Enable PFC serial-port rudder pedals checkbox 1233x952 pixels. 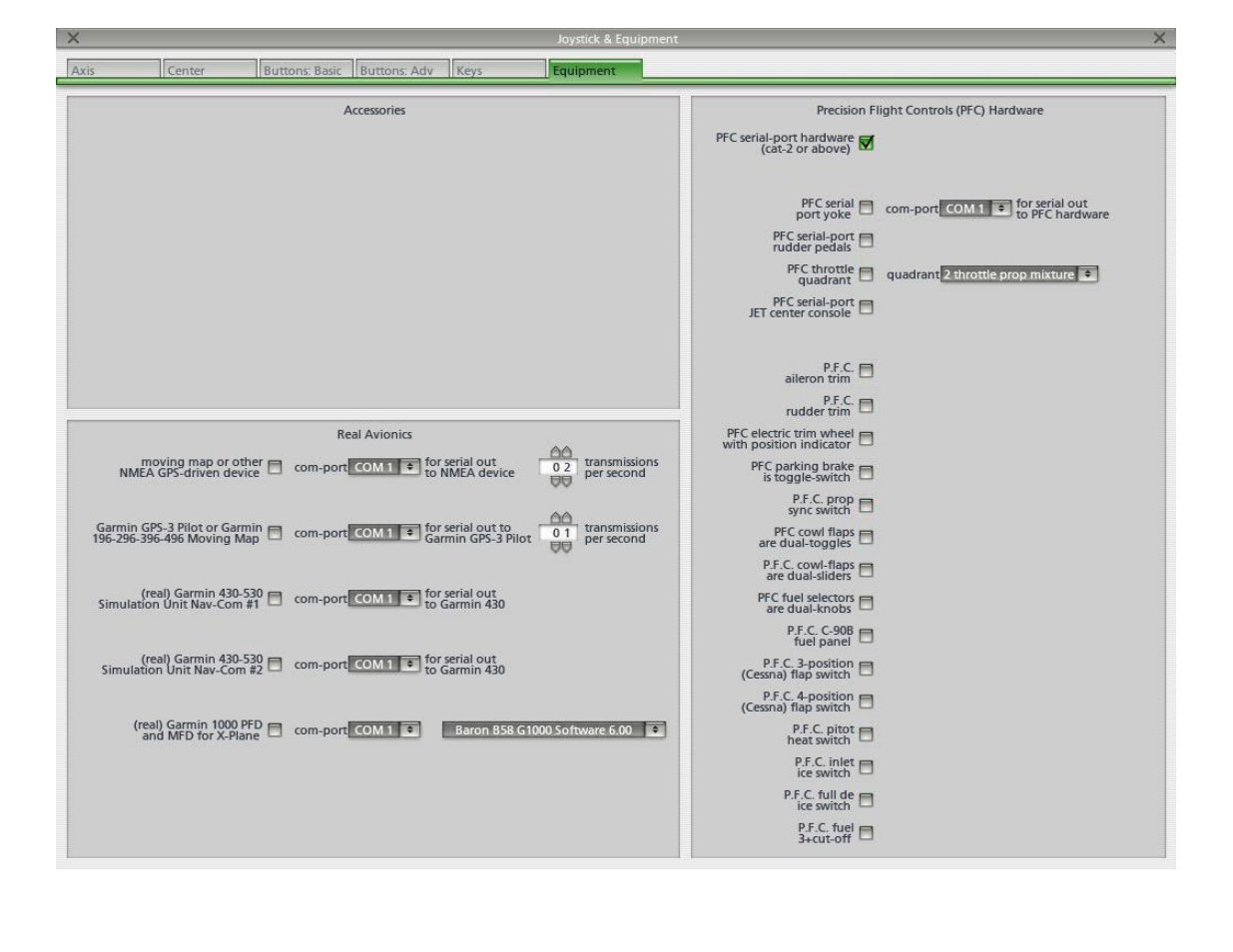point(866,241)
